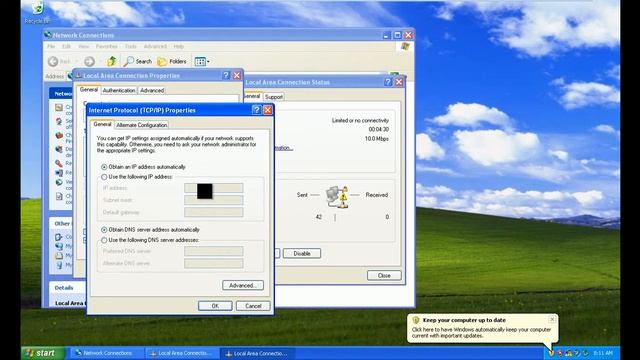The width and height of the screenshot is (640, 360).
Task: Open Favorites menu in Network Connections
Action: click(107, 47)
